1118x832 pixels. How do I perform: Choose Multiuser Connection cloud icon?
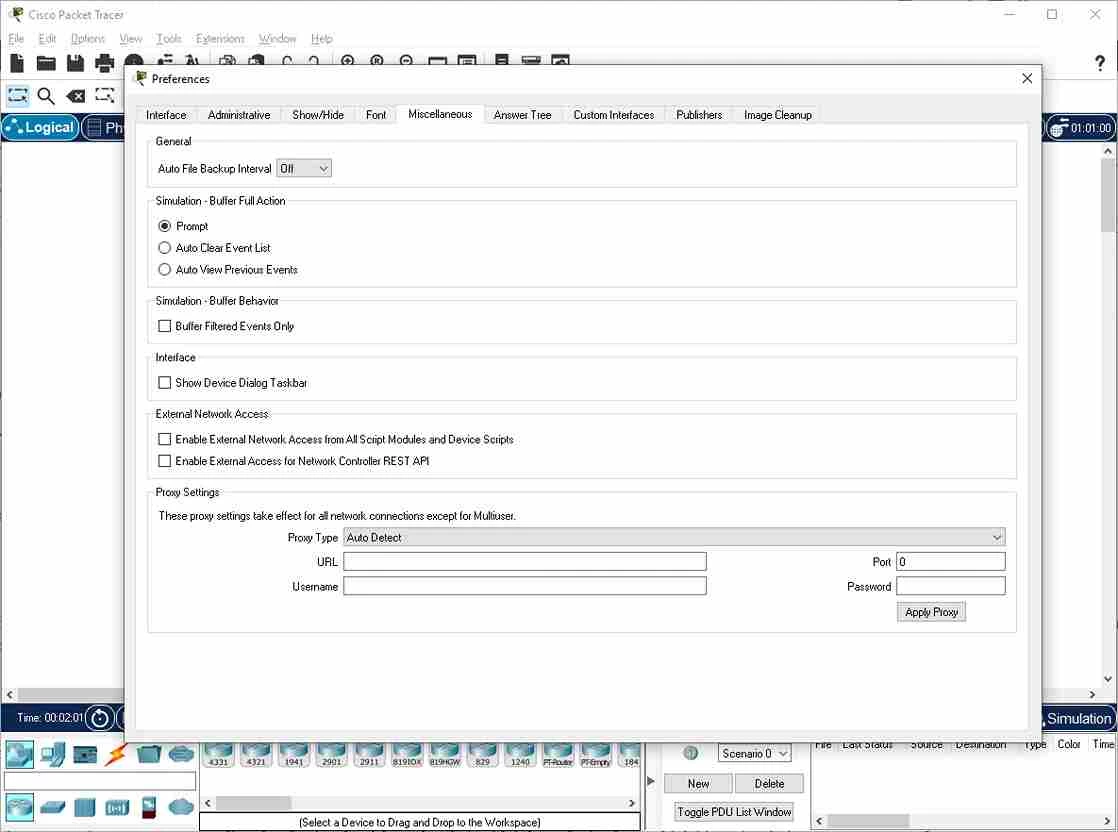click(182, 754)
